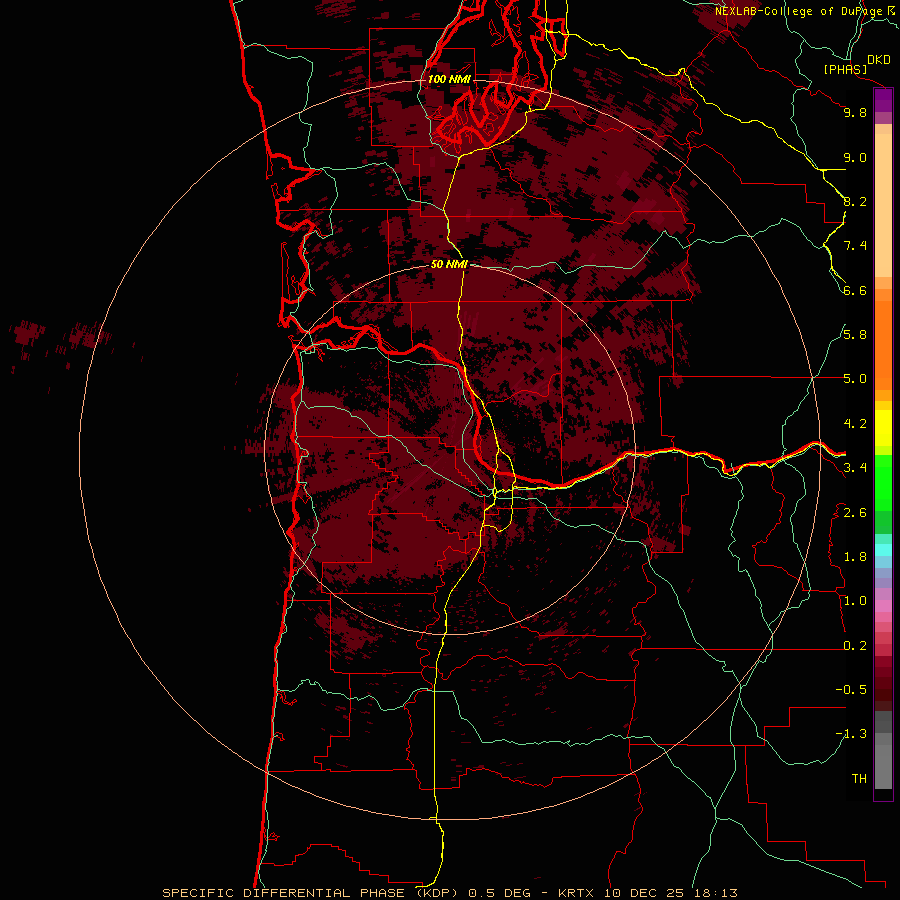Click the 9.8 value on the color scale
Image resolution: width=900 pixels, height=900 pixels.
pyautogui.click(x=855, y=112)
